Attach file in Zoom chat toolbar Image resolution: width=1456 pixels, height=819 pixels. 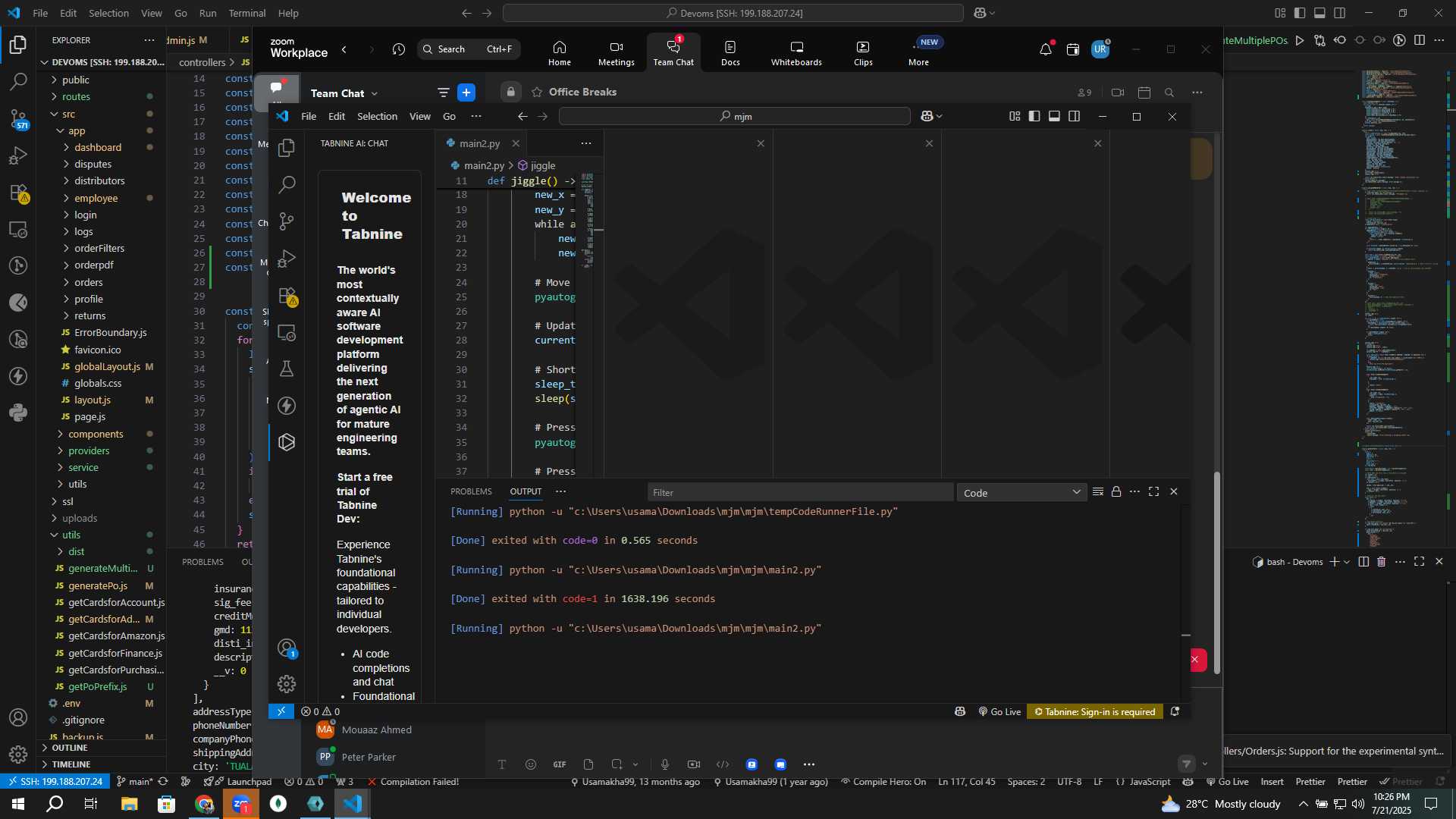point(588,764)
